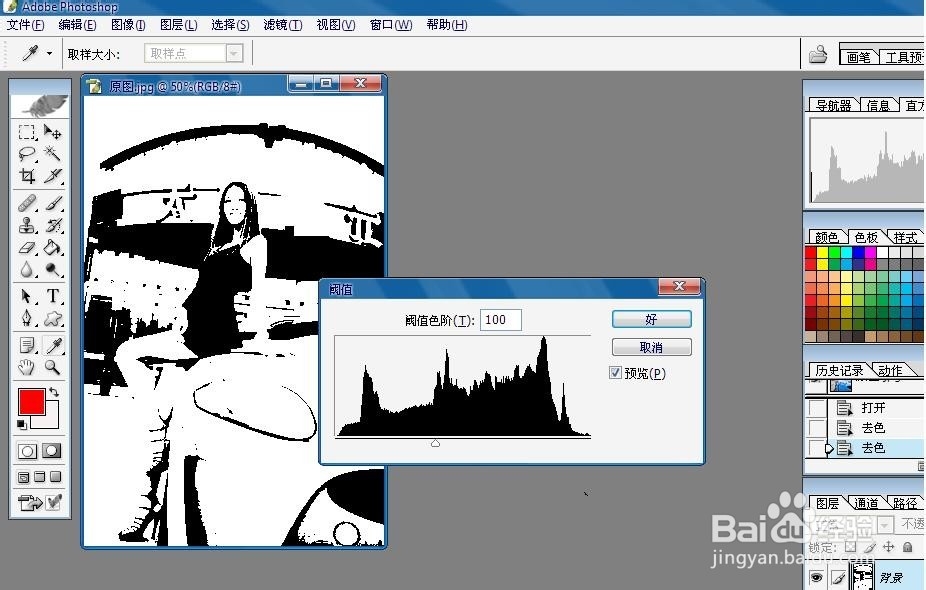Swap foreground and background colors
Screen dimensions: 926x590
coord(54,392)
